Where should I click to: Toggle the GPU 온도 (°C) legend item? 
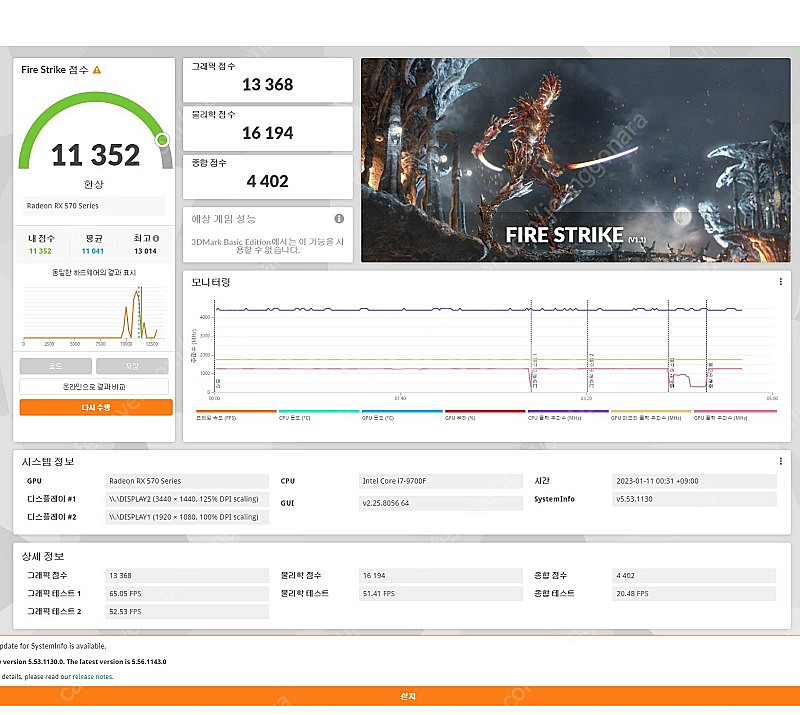(x=402, y=414)
